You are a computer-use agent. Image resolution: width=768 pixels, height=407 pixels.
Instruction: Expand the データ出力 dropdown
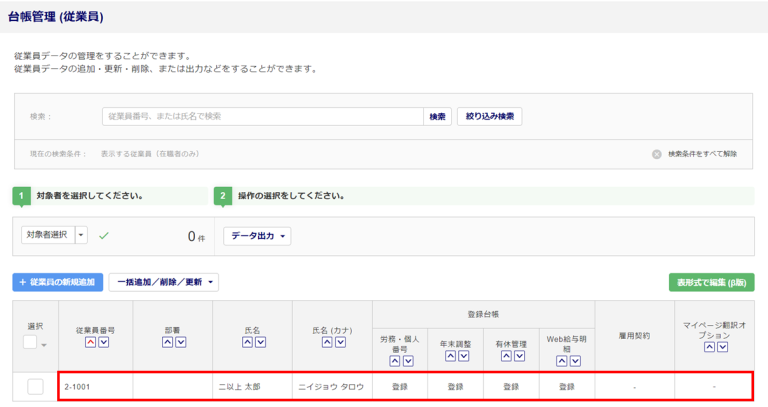click(259, 236)
